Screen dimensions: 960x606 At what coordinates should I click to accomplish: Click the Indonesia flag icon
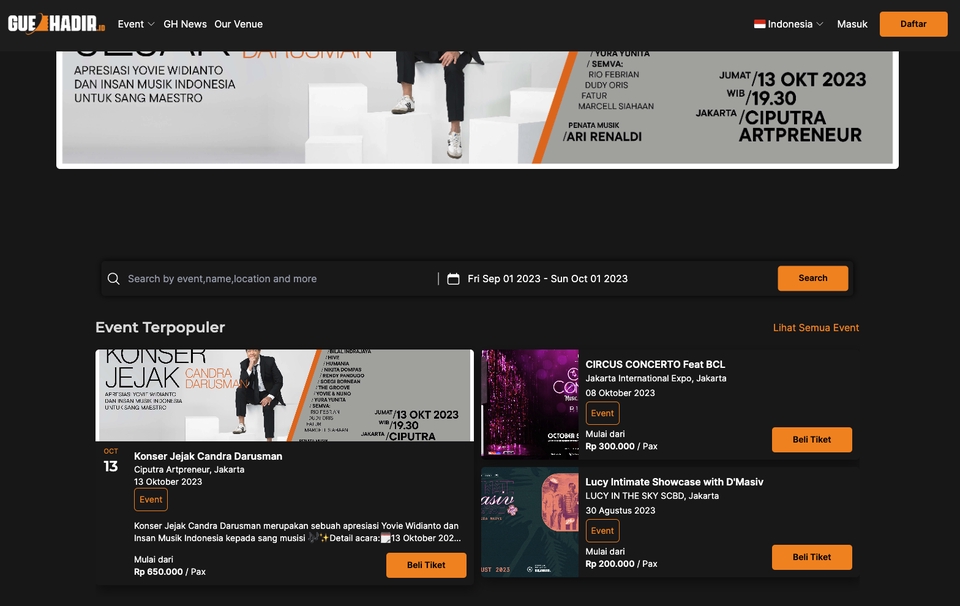click(x=759, y=24)
